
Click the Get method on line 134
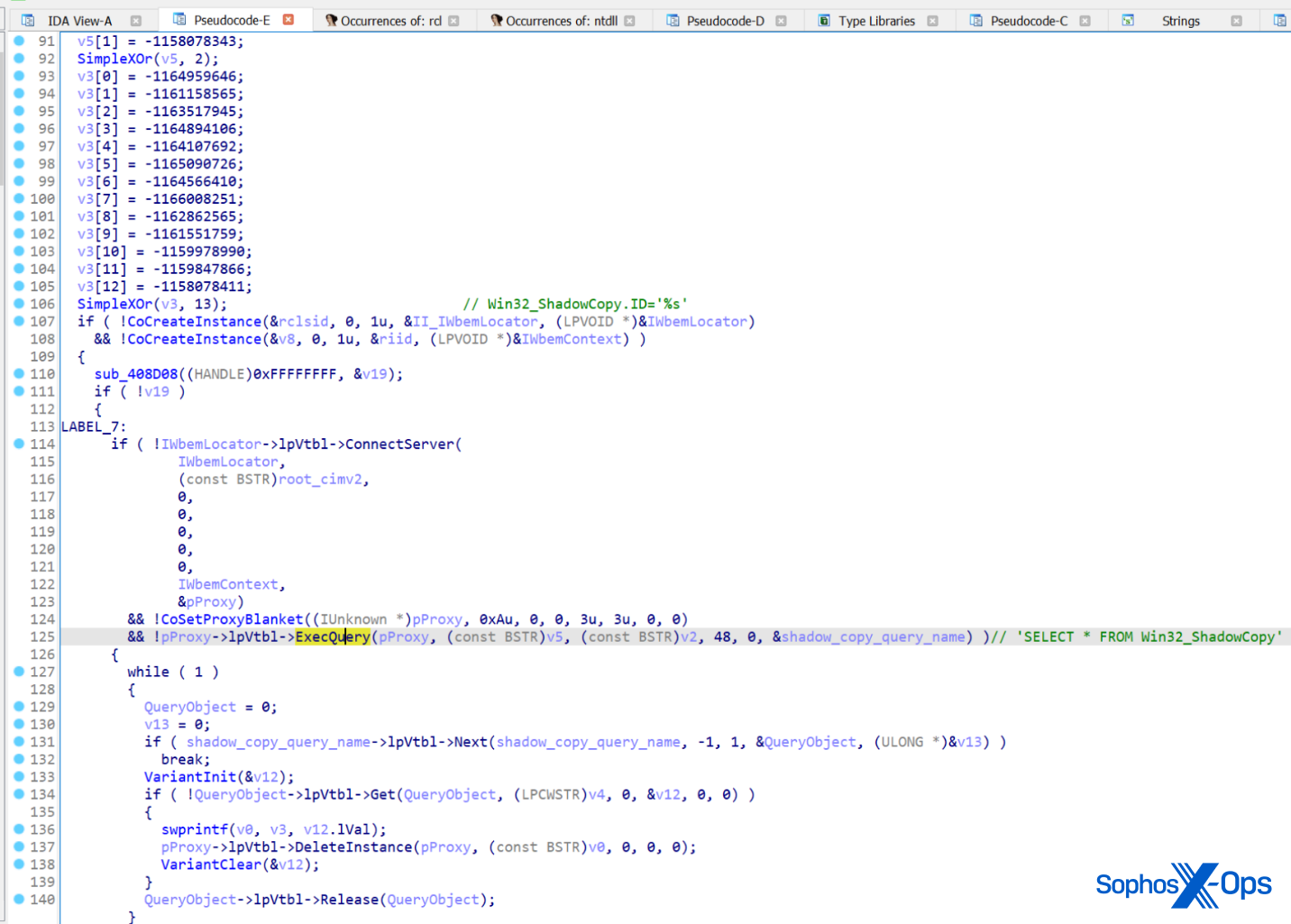coord(383,795)
